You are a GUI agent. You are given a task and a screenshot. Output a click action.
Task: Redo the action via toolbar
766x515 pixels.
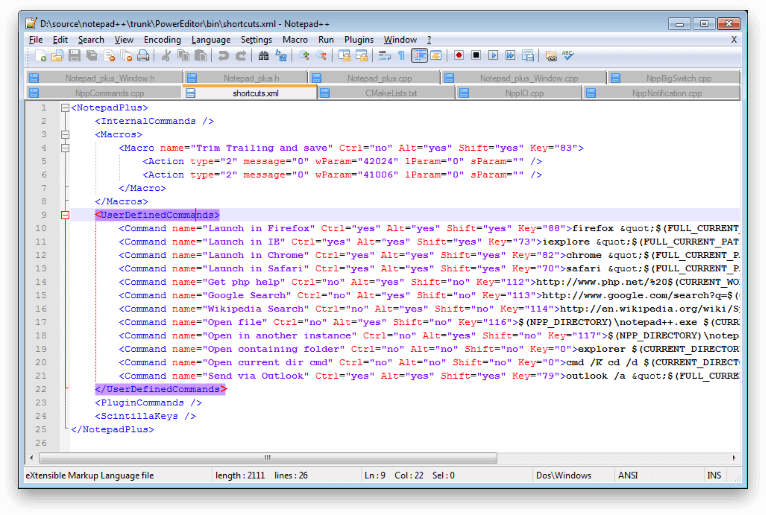tap(241, 56)
